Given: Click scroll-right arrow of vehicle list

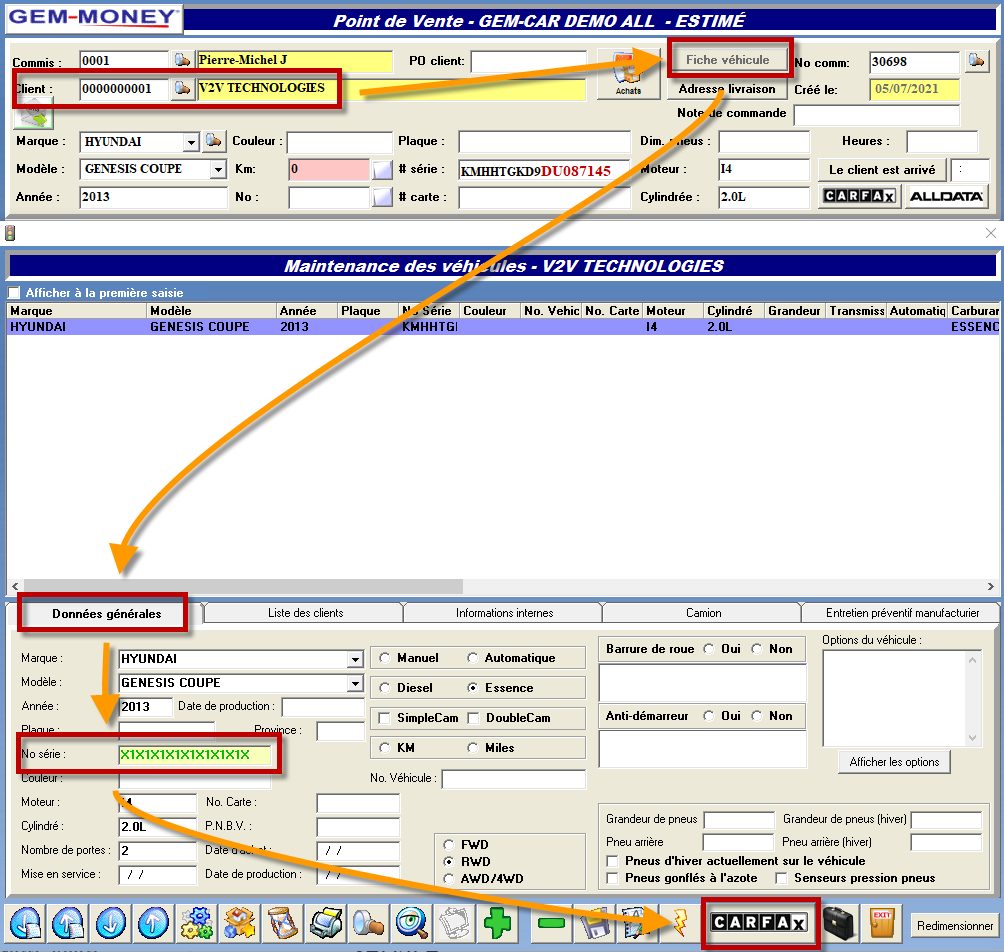Looking at the screenshot, I should click(991, 586).
